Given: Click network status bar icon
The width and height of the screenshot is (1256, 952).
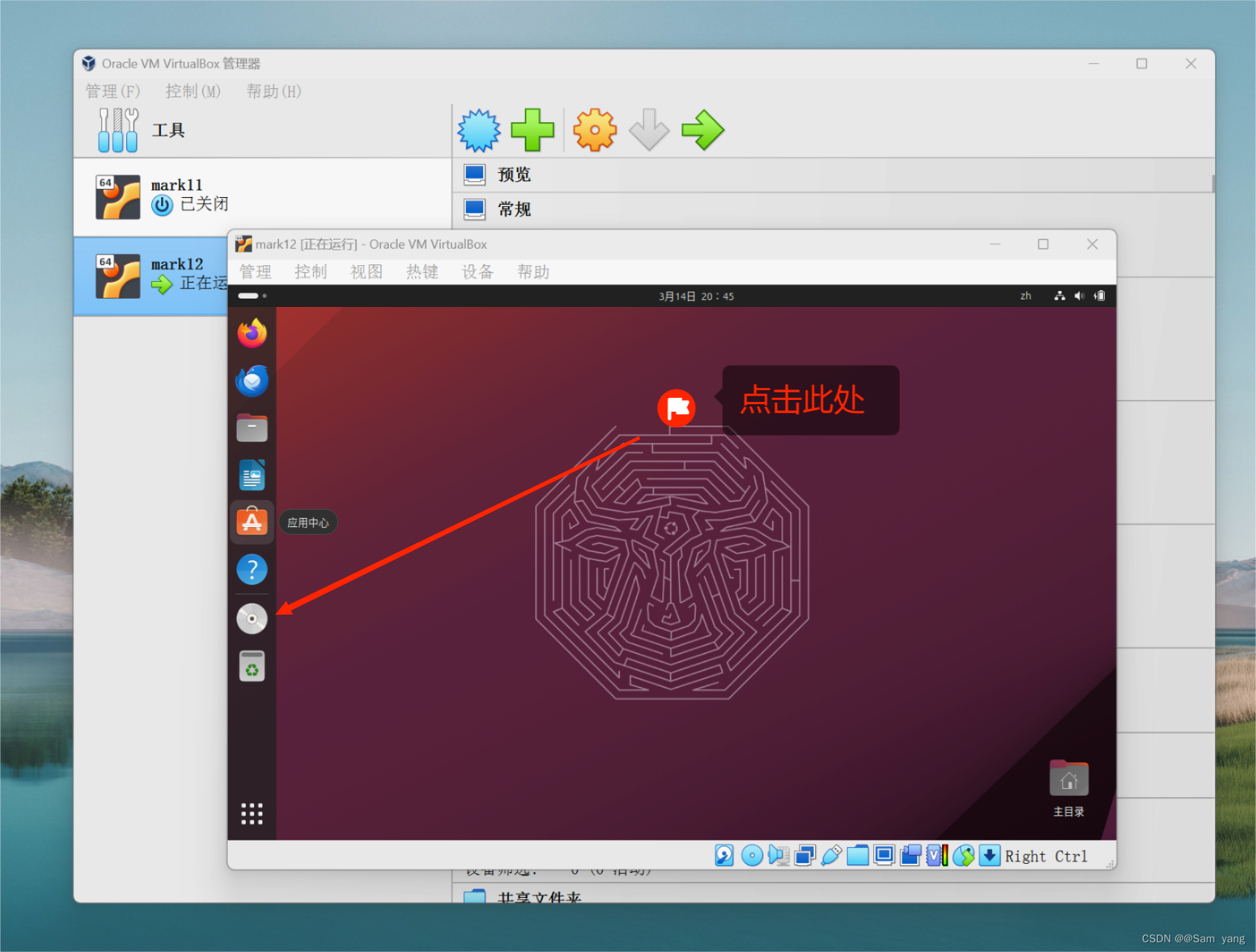Looking at the screenshot, I should (805, 855).
